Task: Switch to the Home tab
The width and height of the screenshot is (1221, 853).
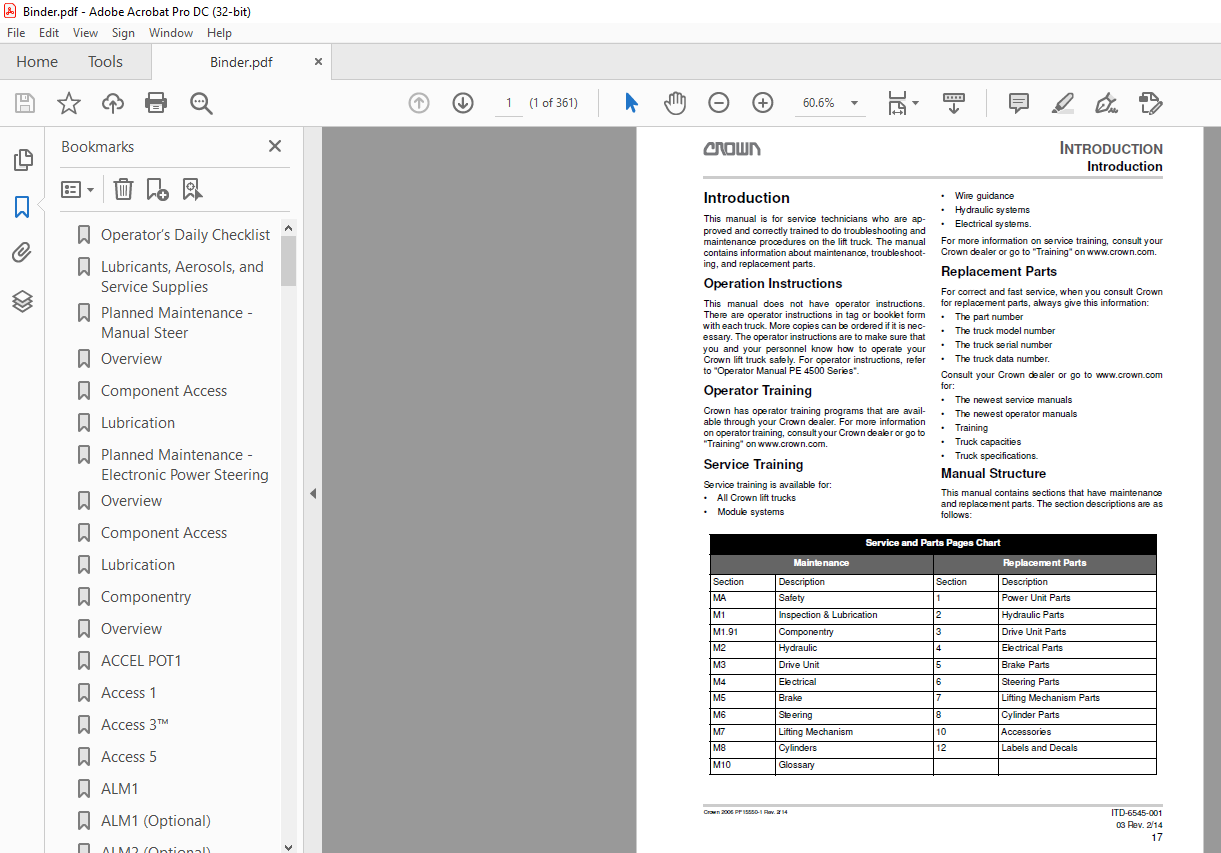Action: [x=37, y=62]
